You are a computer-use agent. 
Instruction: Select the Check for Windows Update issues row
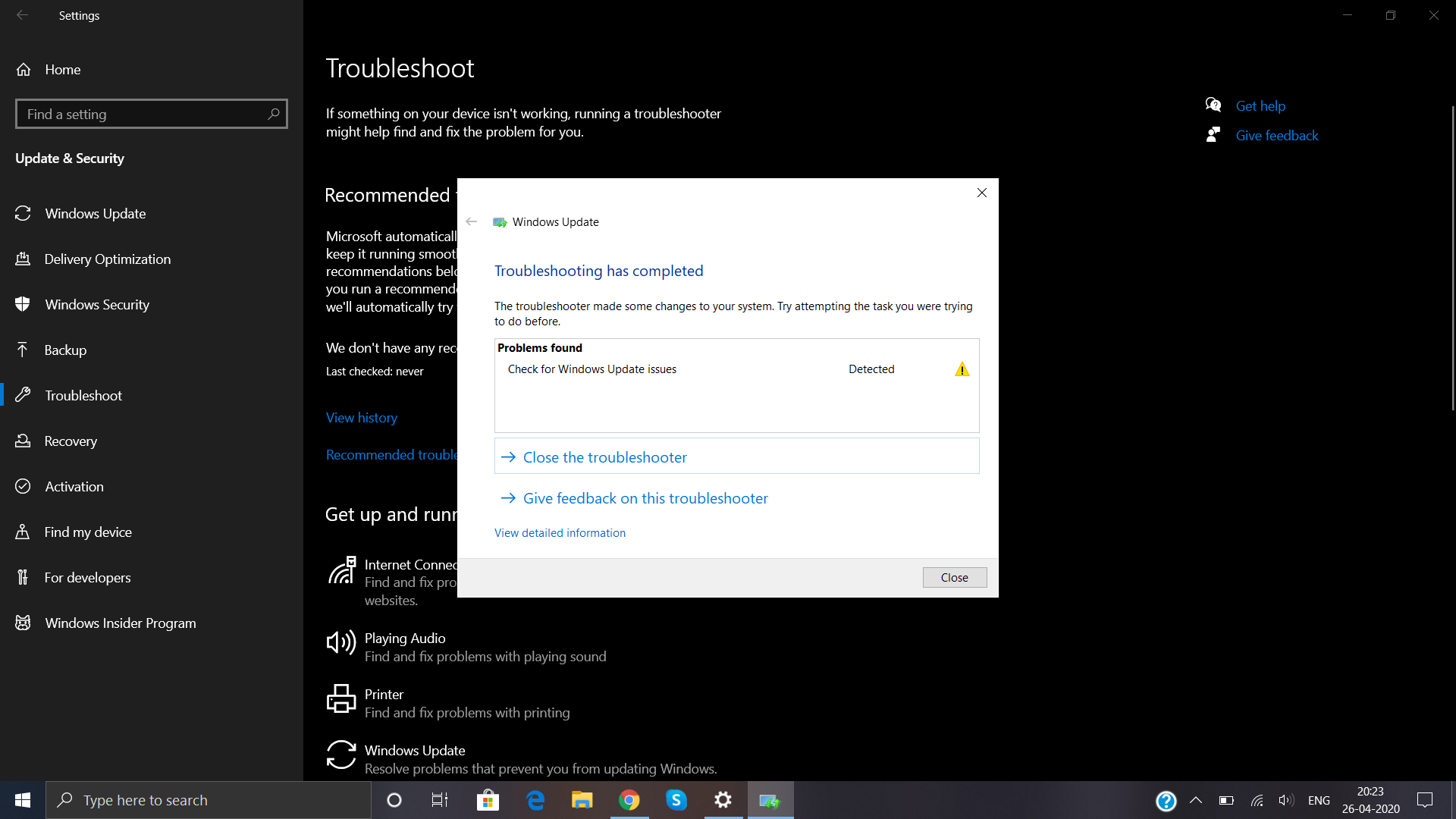tap(736, 369)
